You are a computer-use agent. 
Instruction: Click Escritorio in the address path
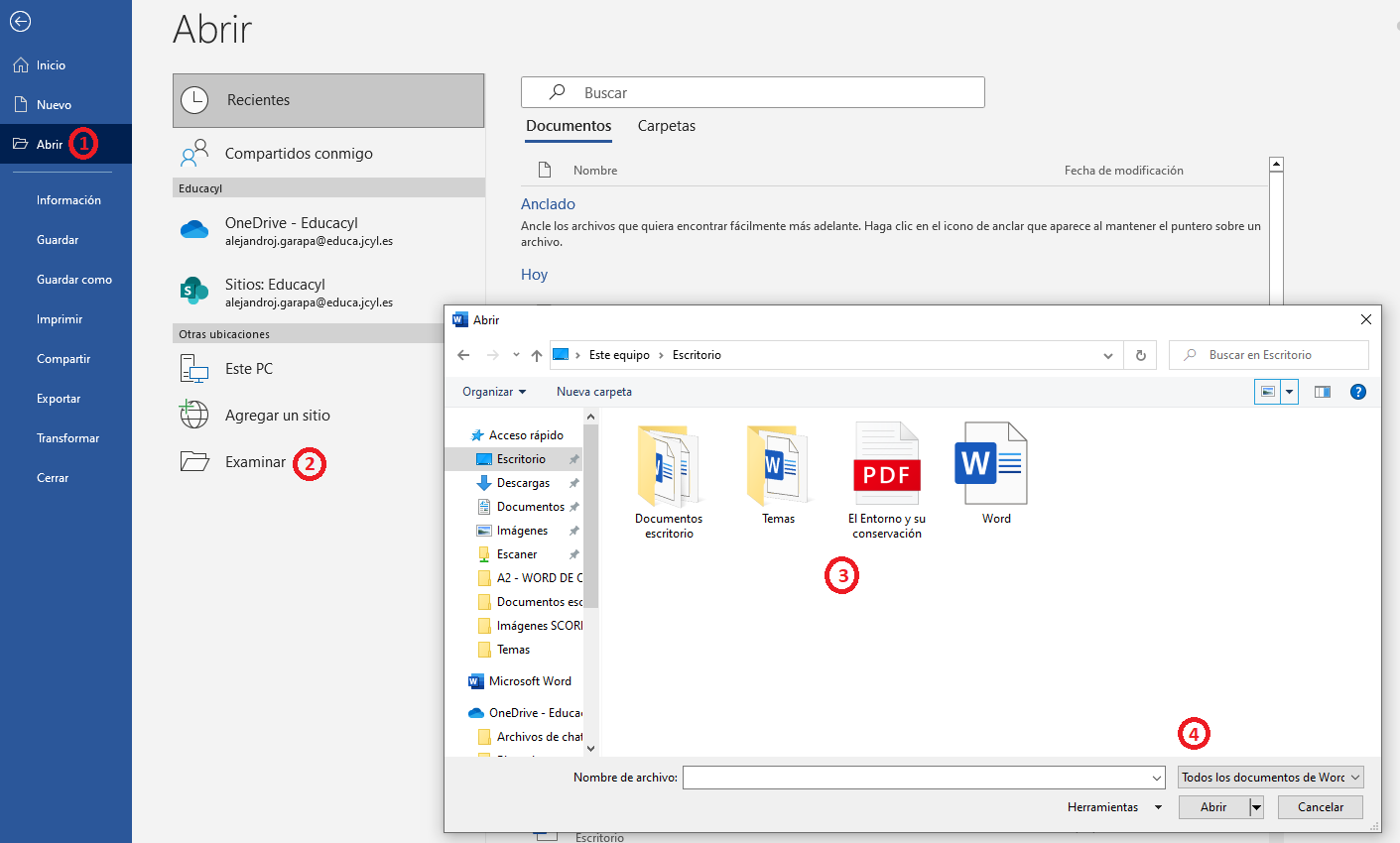tap(697, 355)
